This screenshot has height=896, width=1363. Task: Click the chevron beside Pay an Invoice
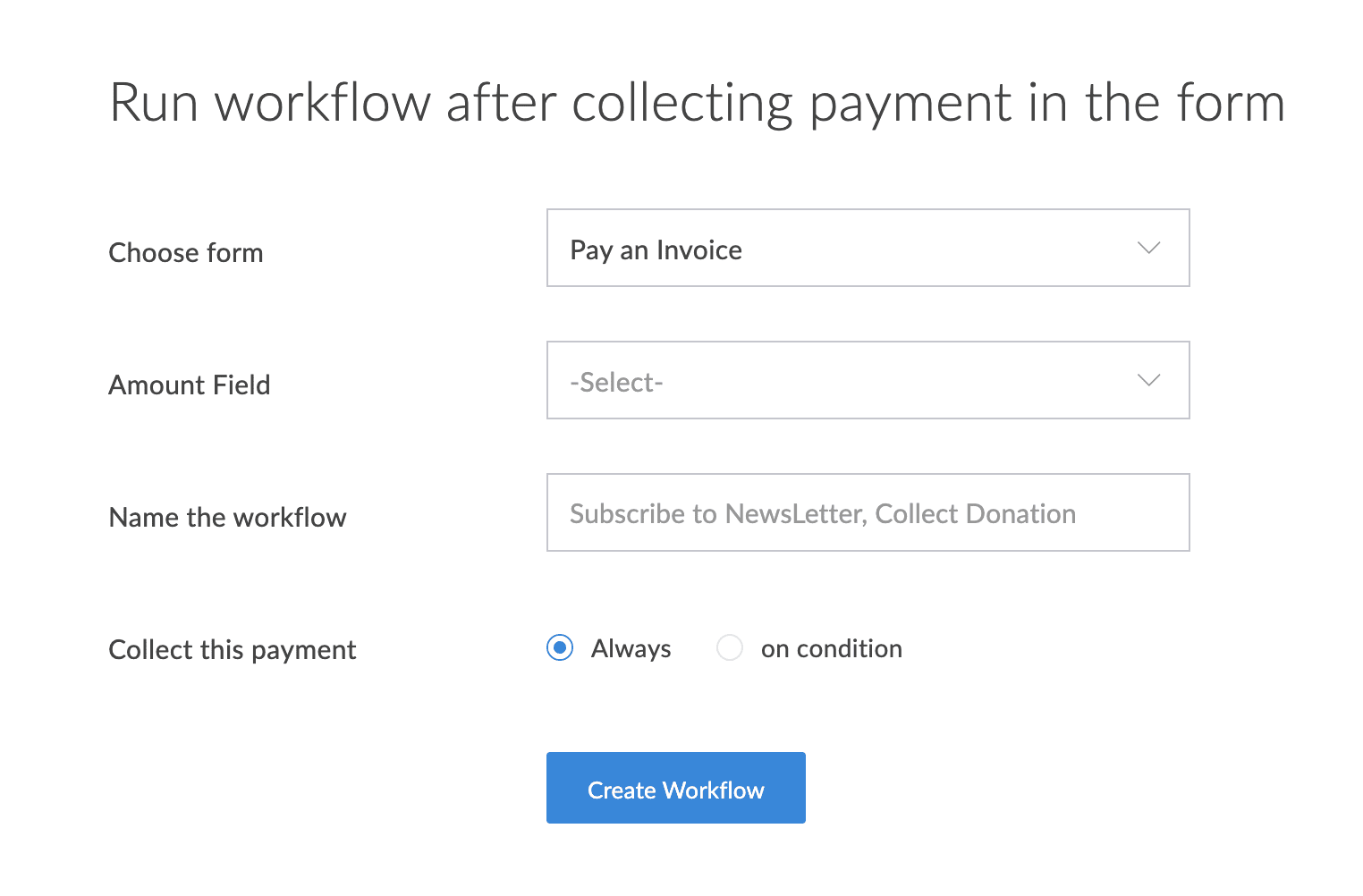pyautogui.click(x=1148, y=248)
